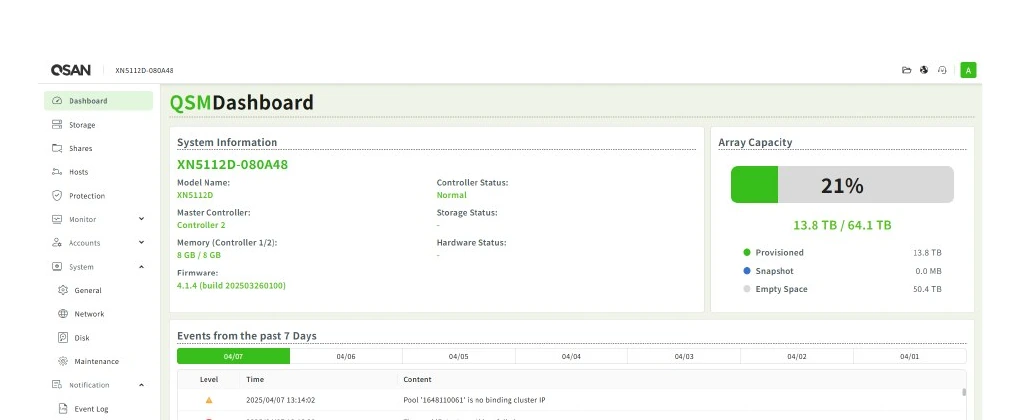Select the 04/02 events tab

click(797, 356)
